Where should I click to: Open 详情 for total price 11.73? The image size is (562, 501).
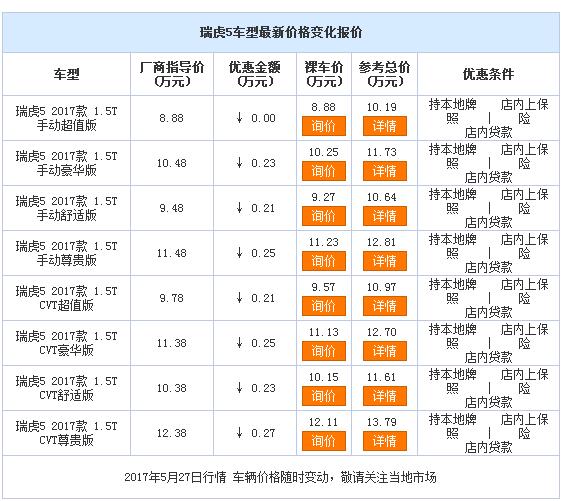point(385,171)
